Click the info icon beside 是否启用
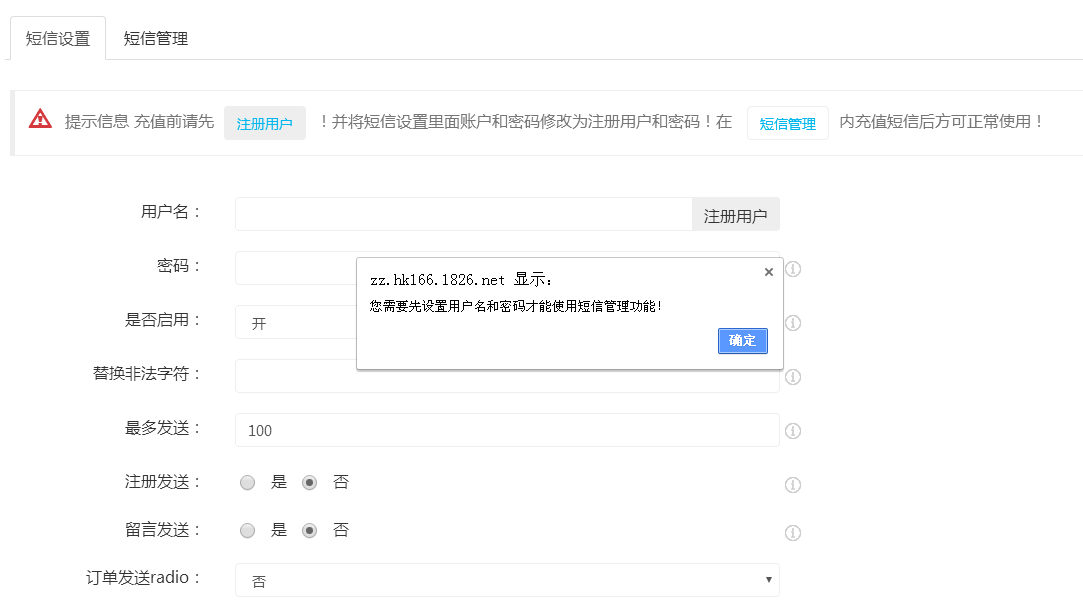The height and width of the screenshot is (605, 1083). click(x=793, y=323)
